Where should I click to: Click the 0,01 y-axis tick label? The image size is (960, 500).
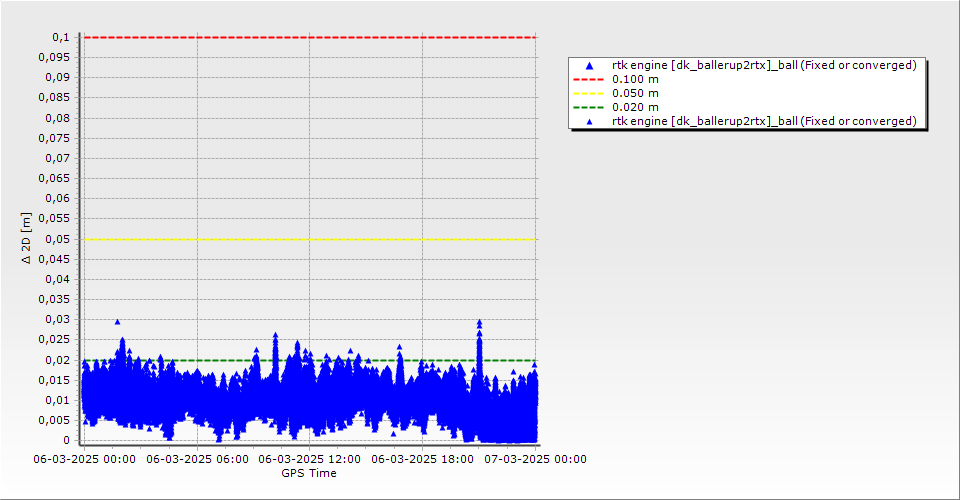click(x=58, y=400)
